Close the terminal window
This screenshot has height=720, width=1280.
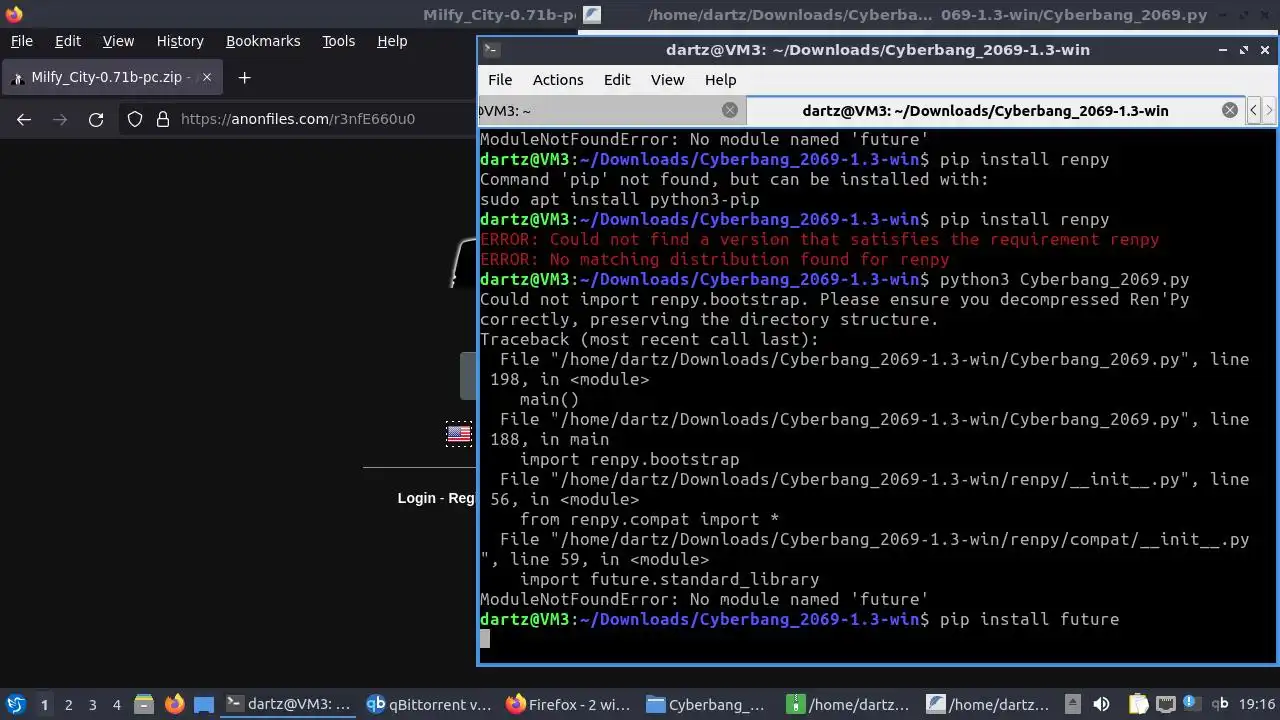tap(1265, 49)
